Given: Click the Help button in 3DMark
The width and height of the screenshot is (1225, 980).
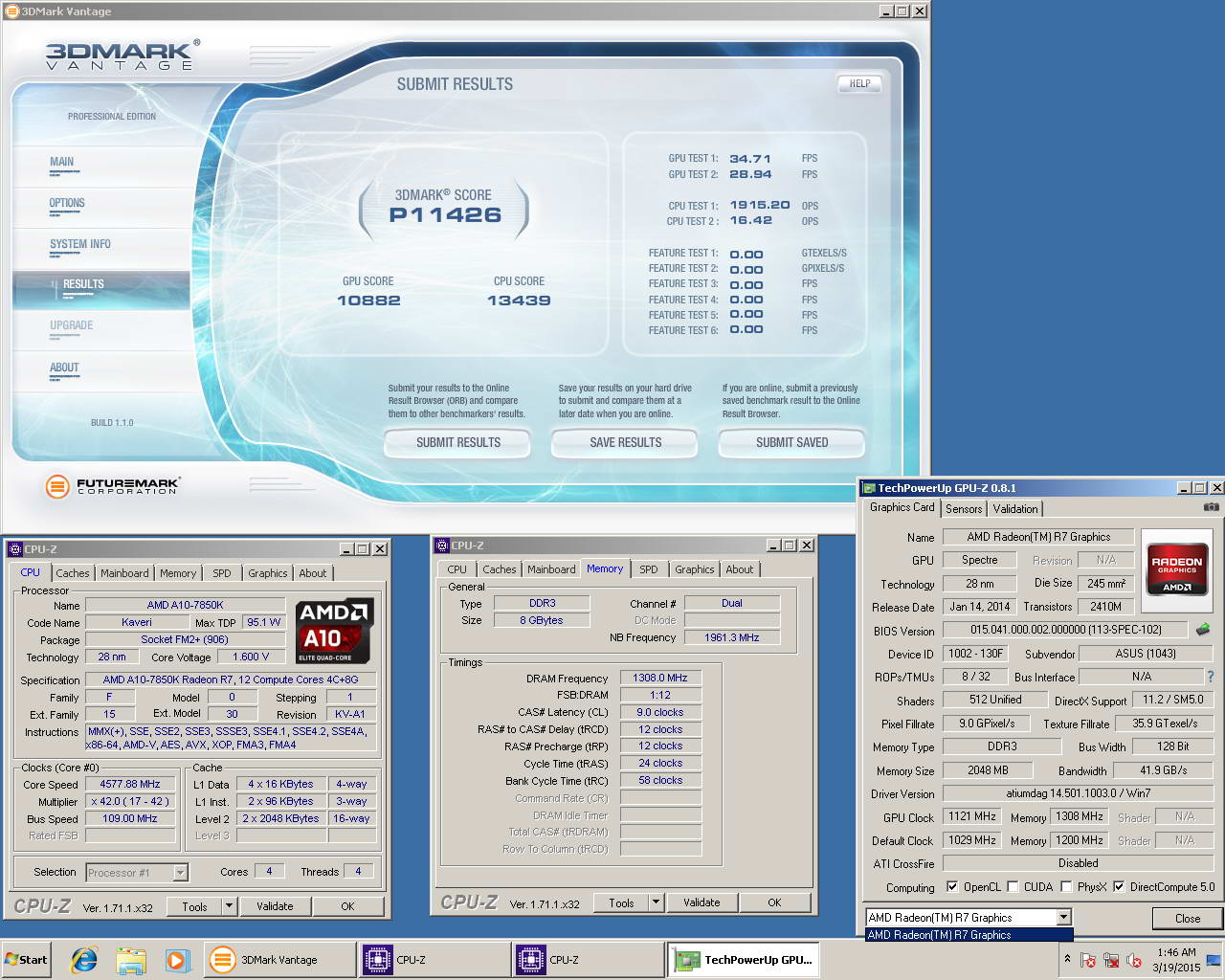Looking at the screenshot, I should coord(859,83).
